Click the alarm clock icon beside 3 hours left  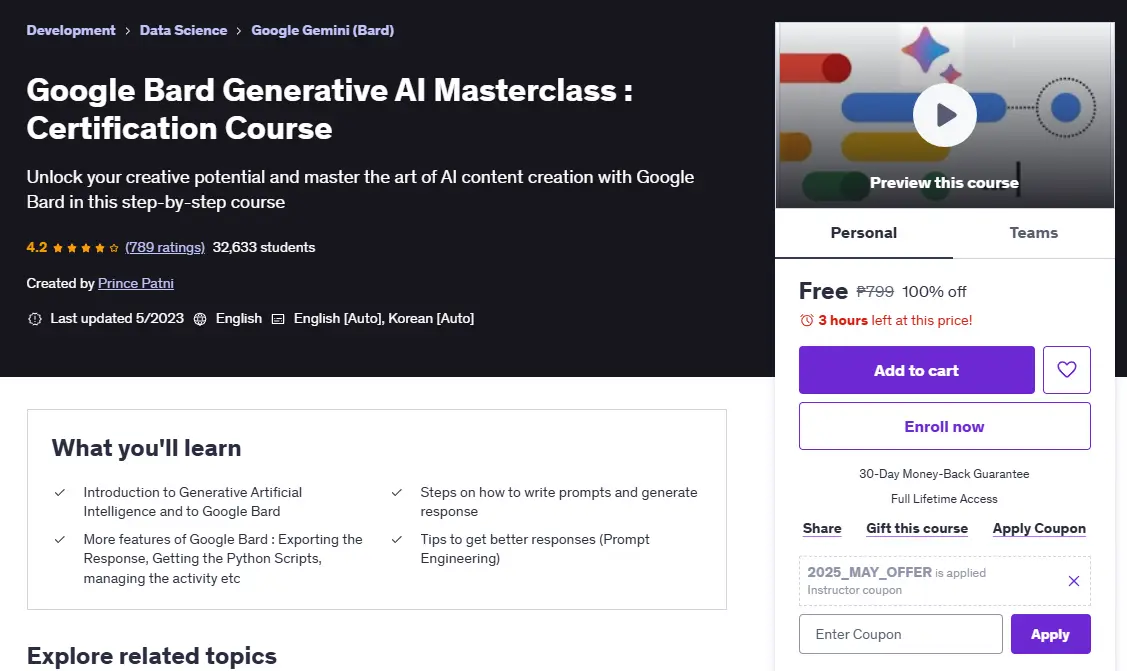pyautogui.click(x=806, y=320)
